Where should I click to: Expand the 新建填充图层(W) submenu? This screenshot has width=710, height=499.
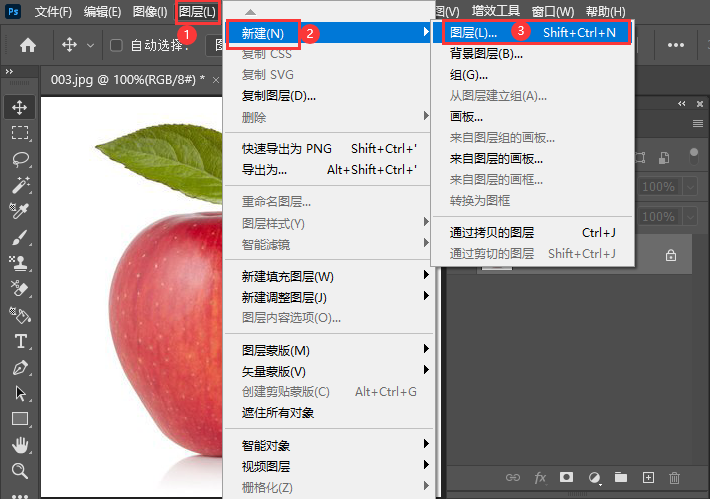(x=426, y=275)
